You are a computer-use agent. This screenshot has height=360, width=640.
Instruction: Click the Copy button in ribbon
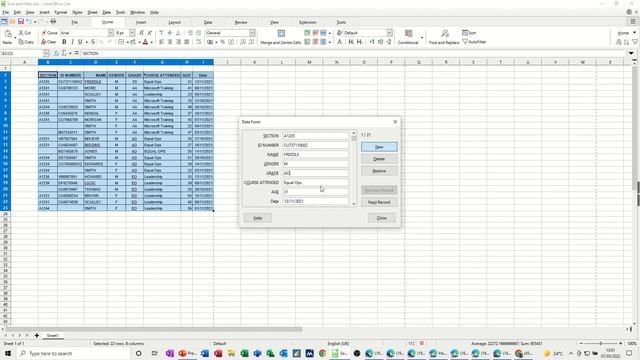click(26, 42)
